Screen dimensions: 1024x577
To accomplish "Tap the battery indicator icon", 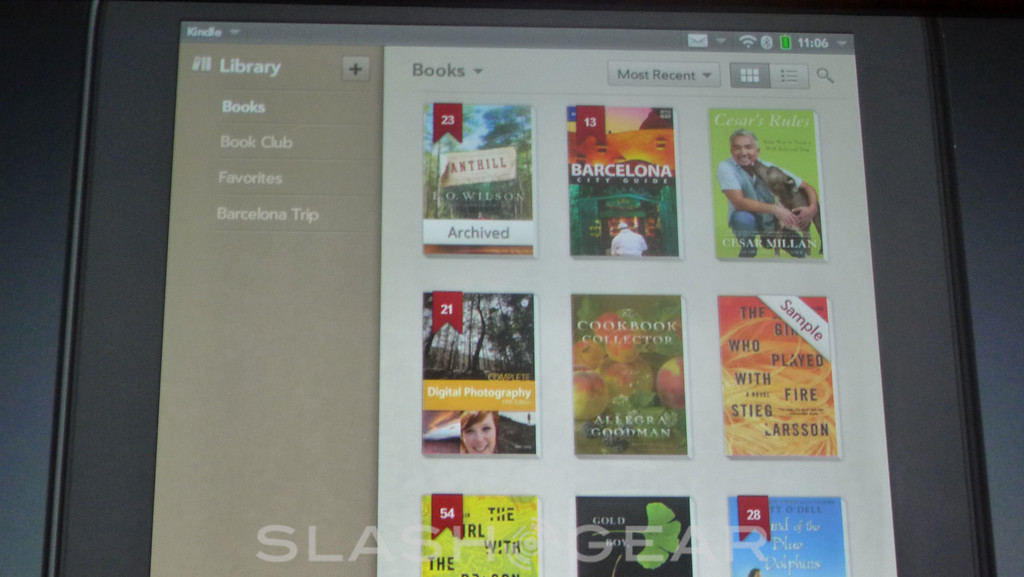I will point(785,42).
